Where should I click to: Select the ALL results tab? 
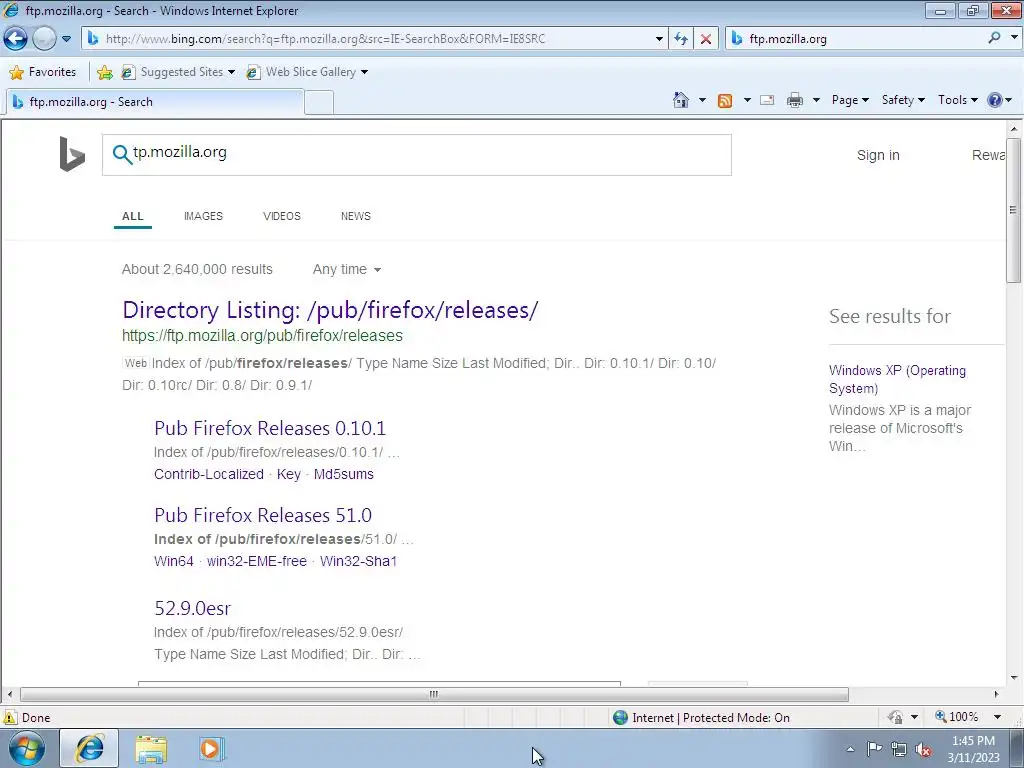[133, 216]
